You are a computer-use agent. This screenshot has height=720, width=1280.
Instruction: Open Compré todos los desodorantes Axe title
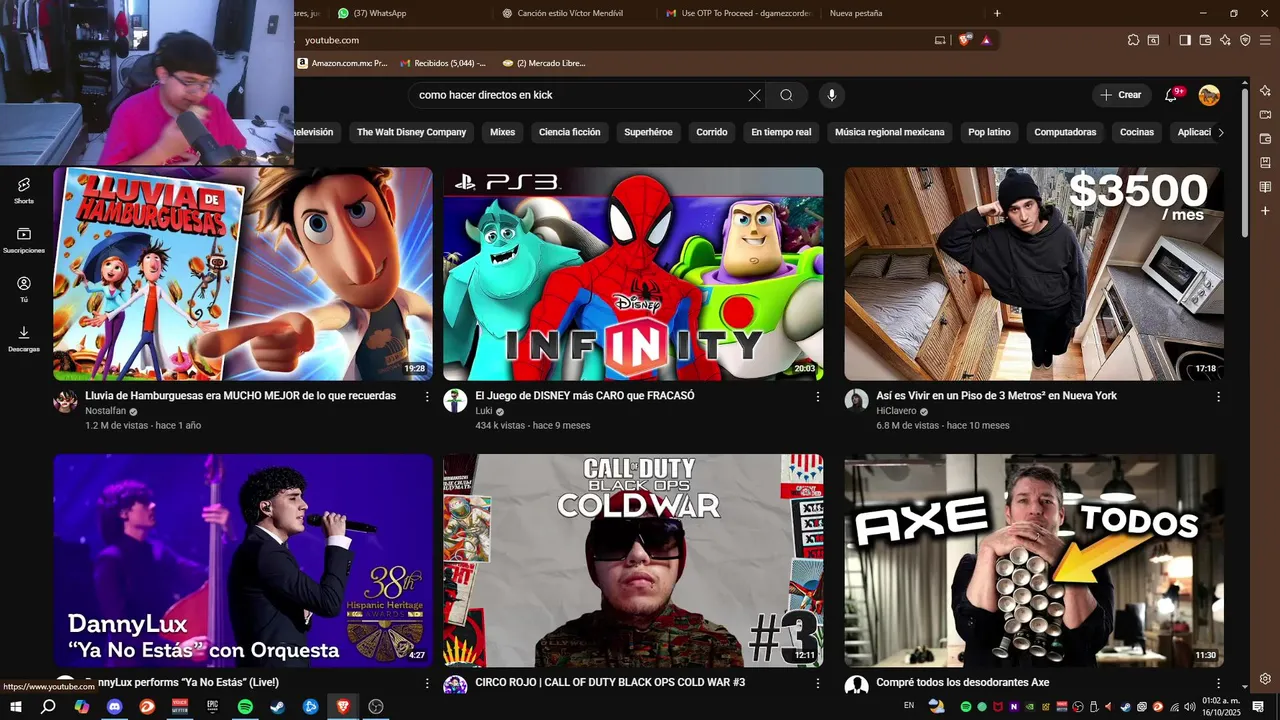pyautogui.click(x=963, y=683)
